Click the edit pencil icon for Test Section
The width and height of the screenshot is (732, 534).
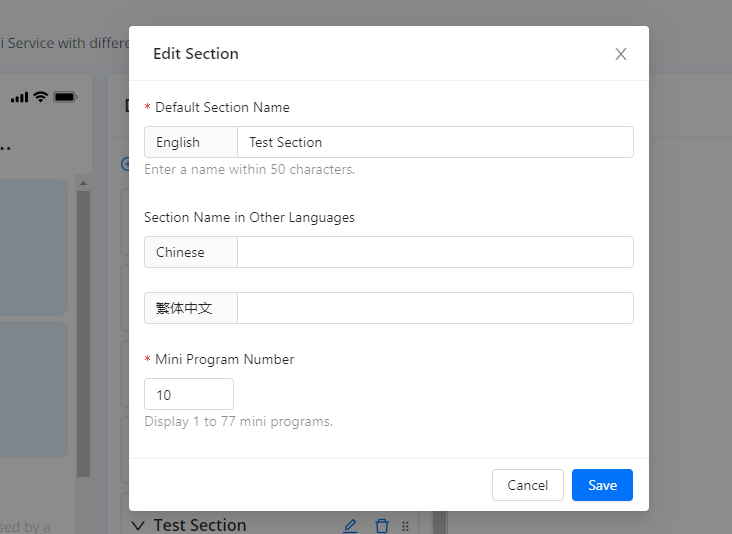(x=350, y=526)
